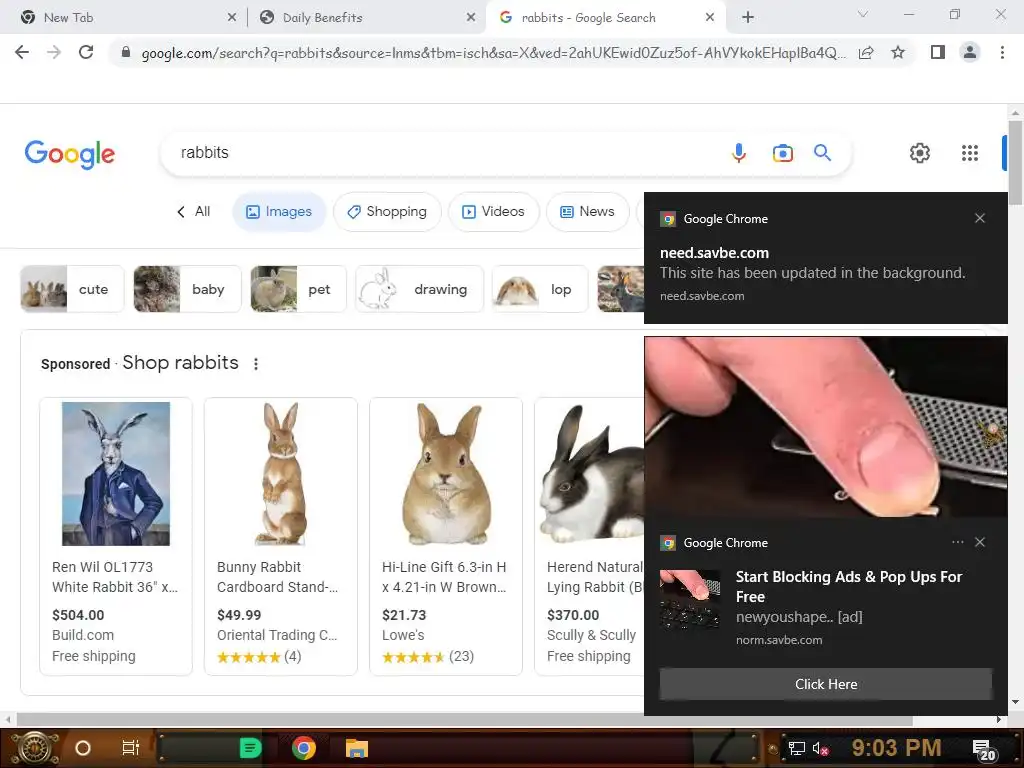The width and height of the screenshot is (1024, 768).
Task: Click the browser forward arrow
Action: (x=54, y=52)
